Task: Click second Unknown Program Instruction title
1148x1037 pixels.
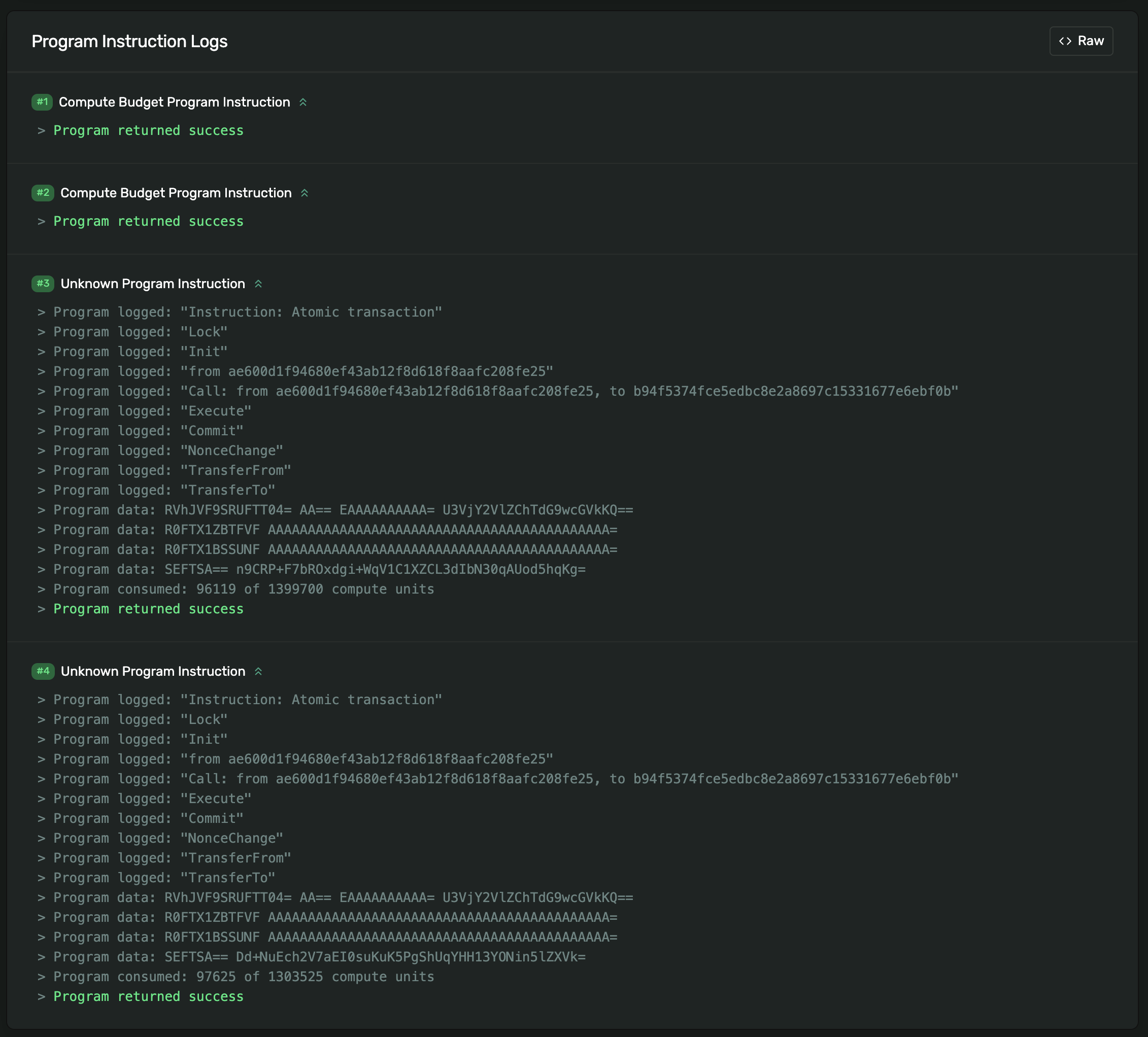Action: click(x=153, y=672)
